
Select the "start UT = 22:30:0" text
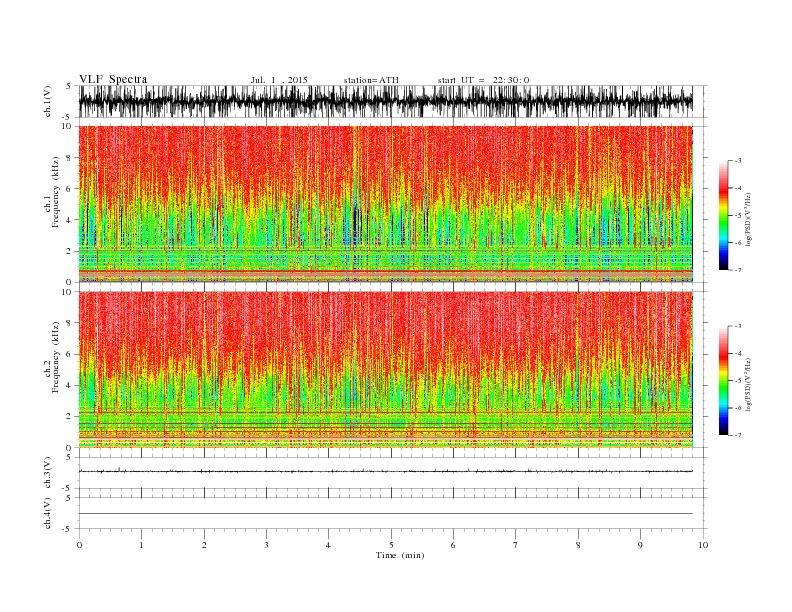pos(483,80)
